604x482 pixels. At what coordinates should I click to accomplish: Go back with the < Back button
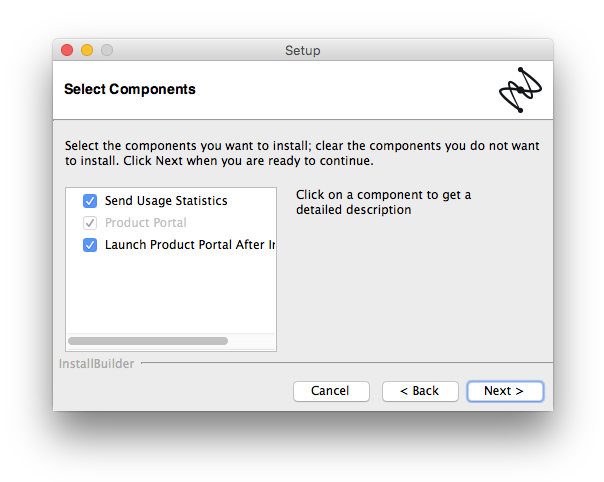pyautogui.click(x=420, y=391)
